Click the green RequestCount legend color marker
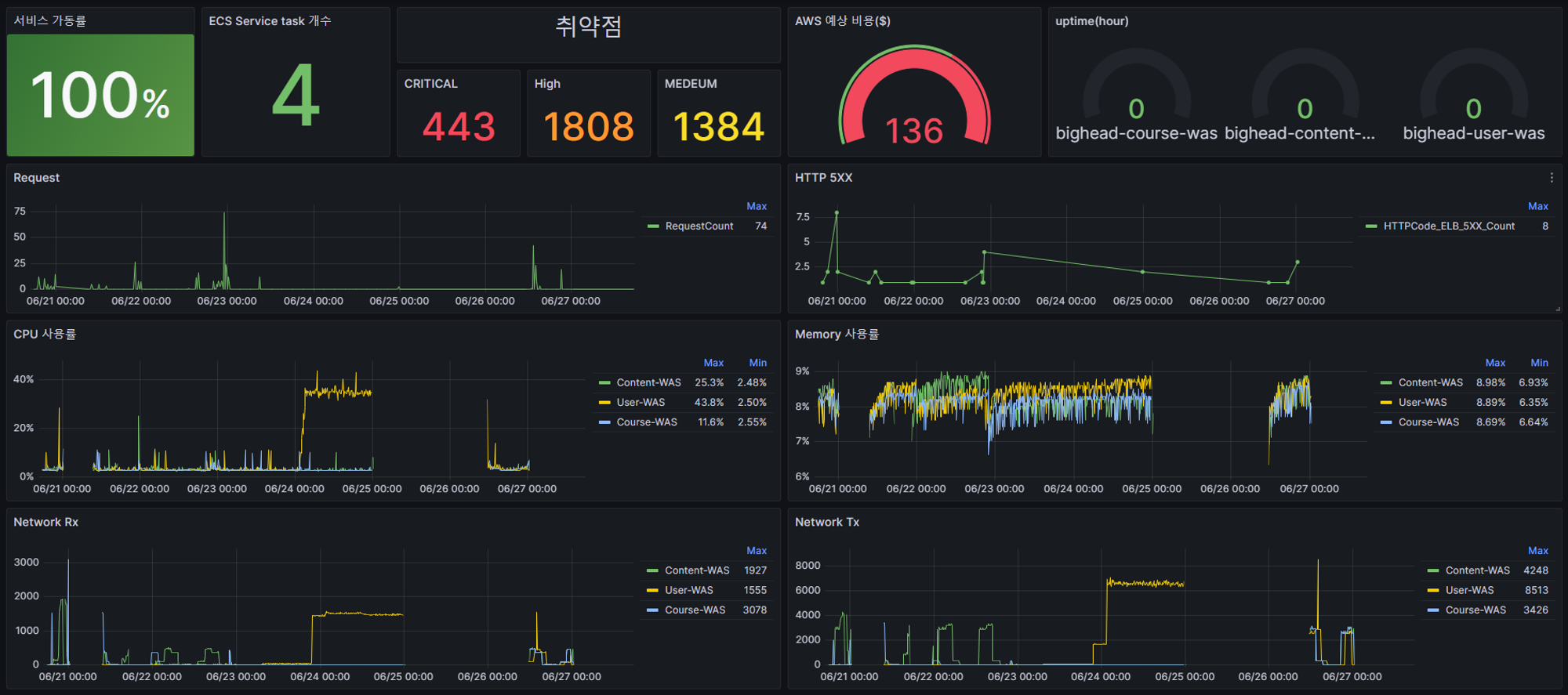The image size is (1568, 695). [x=653, y=226]
